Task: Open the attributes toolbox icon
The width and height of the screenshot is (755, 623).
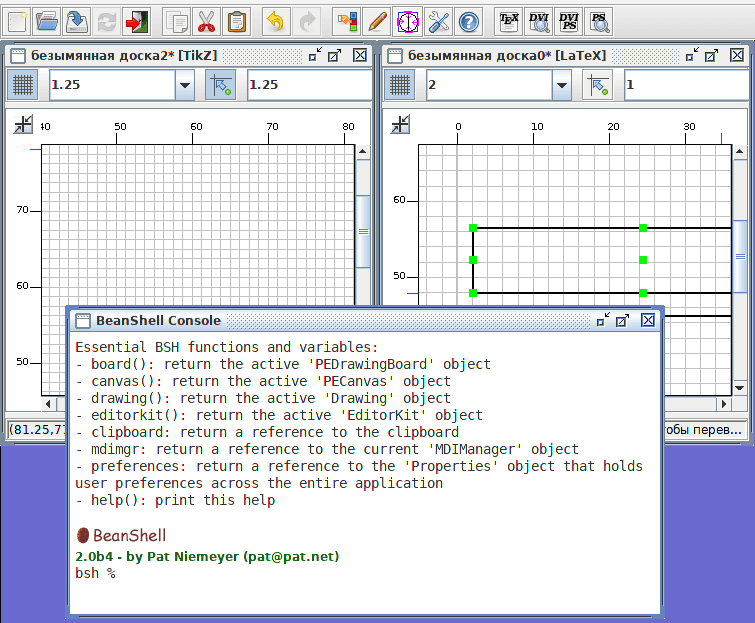Action: pos(347,22)
